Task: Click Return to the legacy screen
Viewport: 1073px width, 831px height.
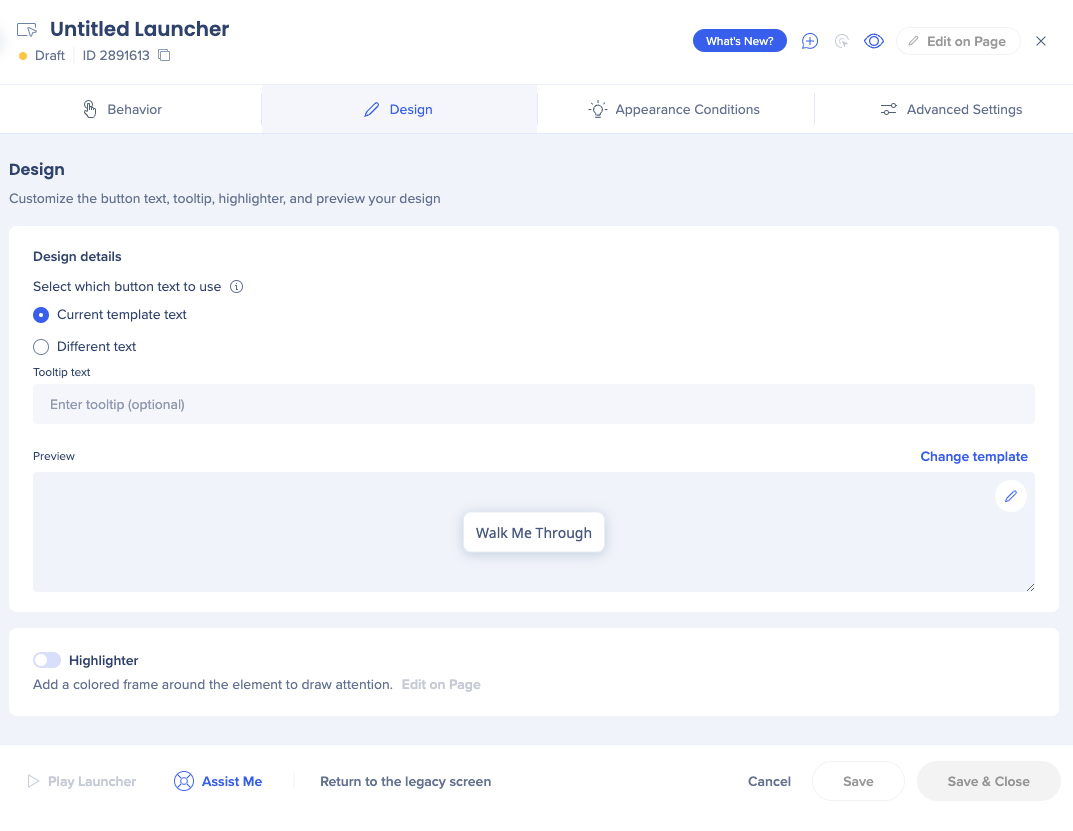Action: (406, 782)
